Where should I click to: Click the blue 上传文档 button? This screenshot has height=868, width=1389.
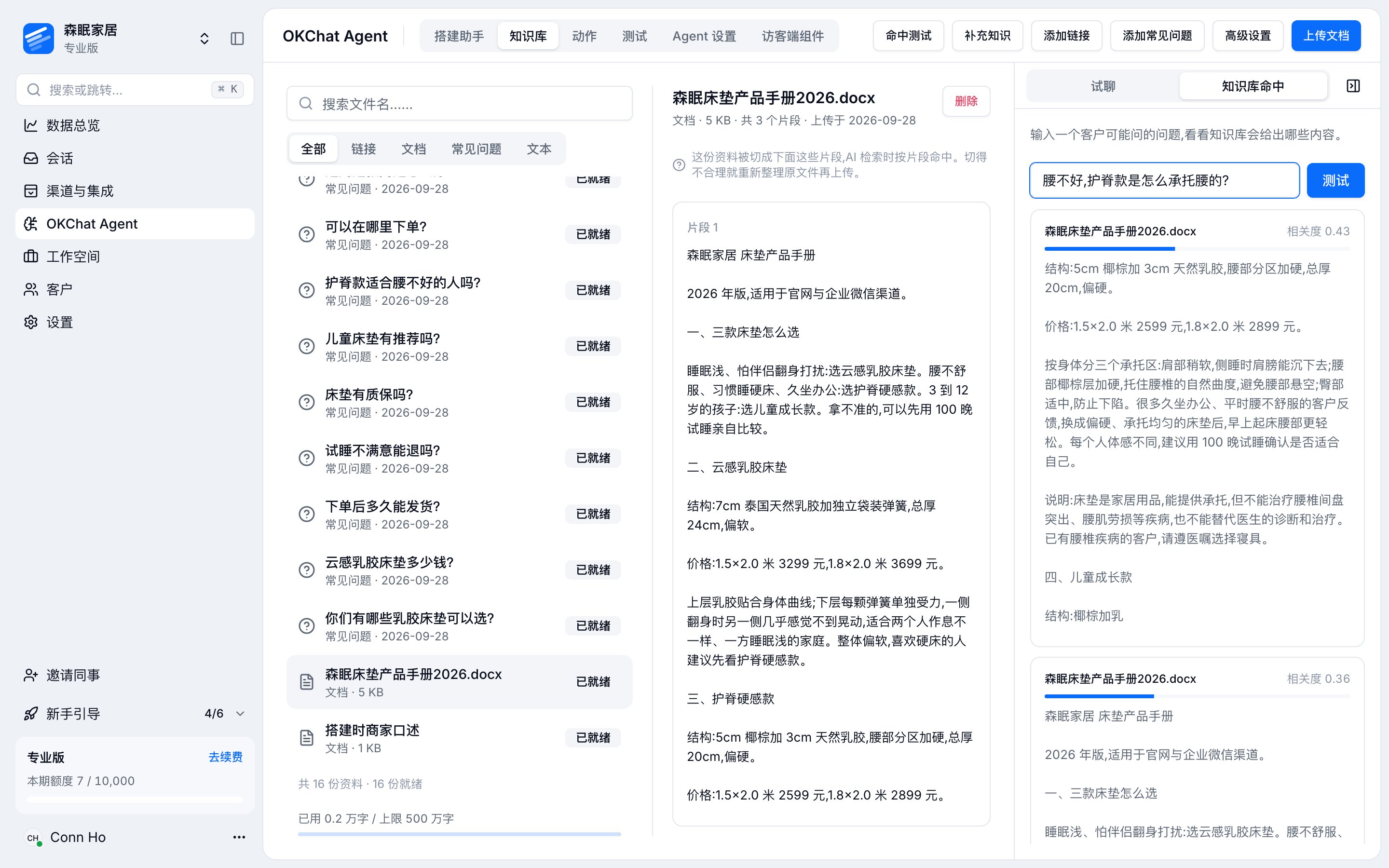pyautogui.click(x=1326, y=36)
